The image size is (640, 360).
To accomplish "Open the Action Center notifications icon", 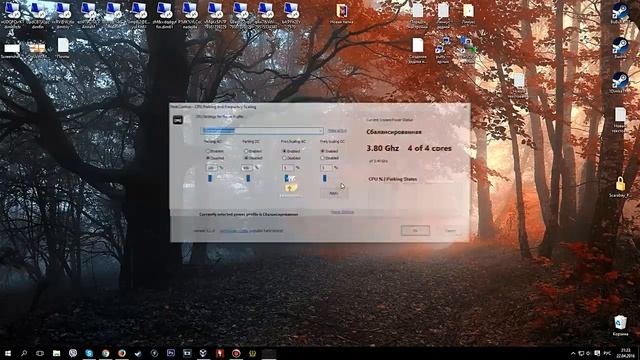I will (597, 353).
